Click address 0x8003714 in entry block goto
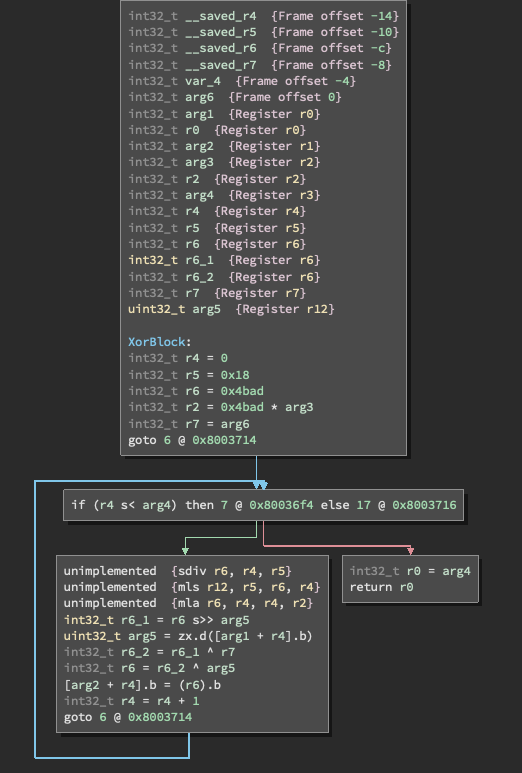This screenshot has height=773, width=522. (224, 440)
